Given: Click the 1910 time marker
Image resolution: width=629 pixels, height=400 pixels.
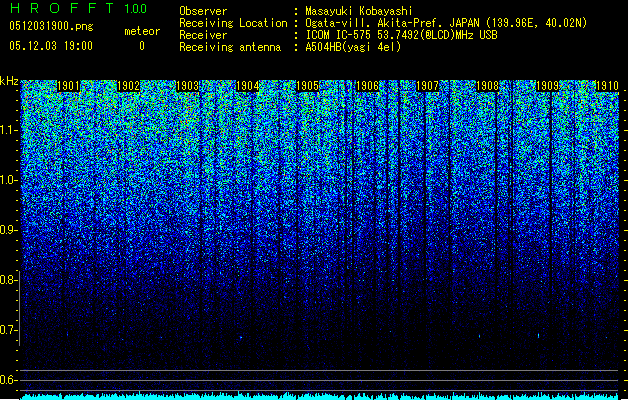Looking at the screenshot, I should pyautogui.click(x=607, y=86).
